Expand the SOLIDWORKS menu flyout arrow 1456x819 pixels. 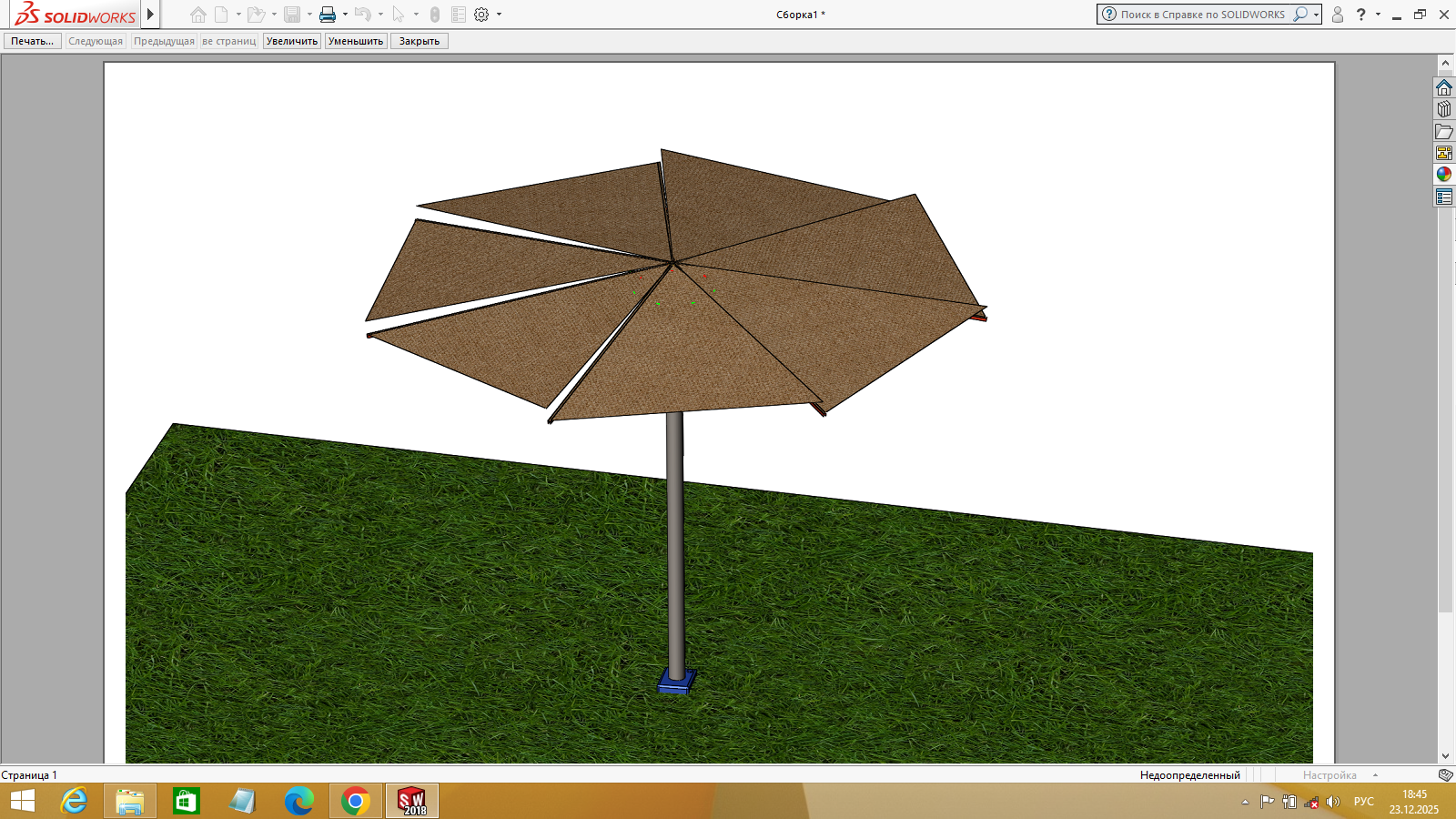click(x=151, y=15)
